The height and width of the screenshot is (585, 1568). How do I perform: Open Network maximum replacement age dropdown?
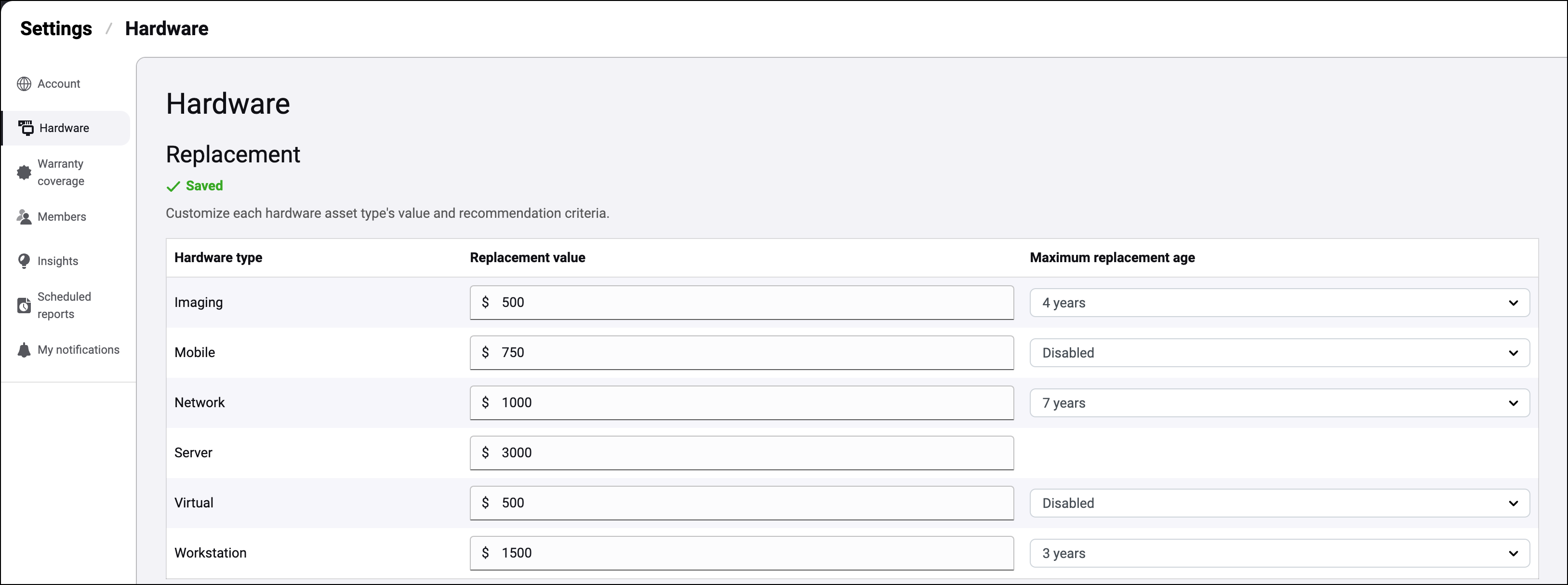click(1279, 403)
